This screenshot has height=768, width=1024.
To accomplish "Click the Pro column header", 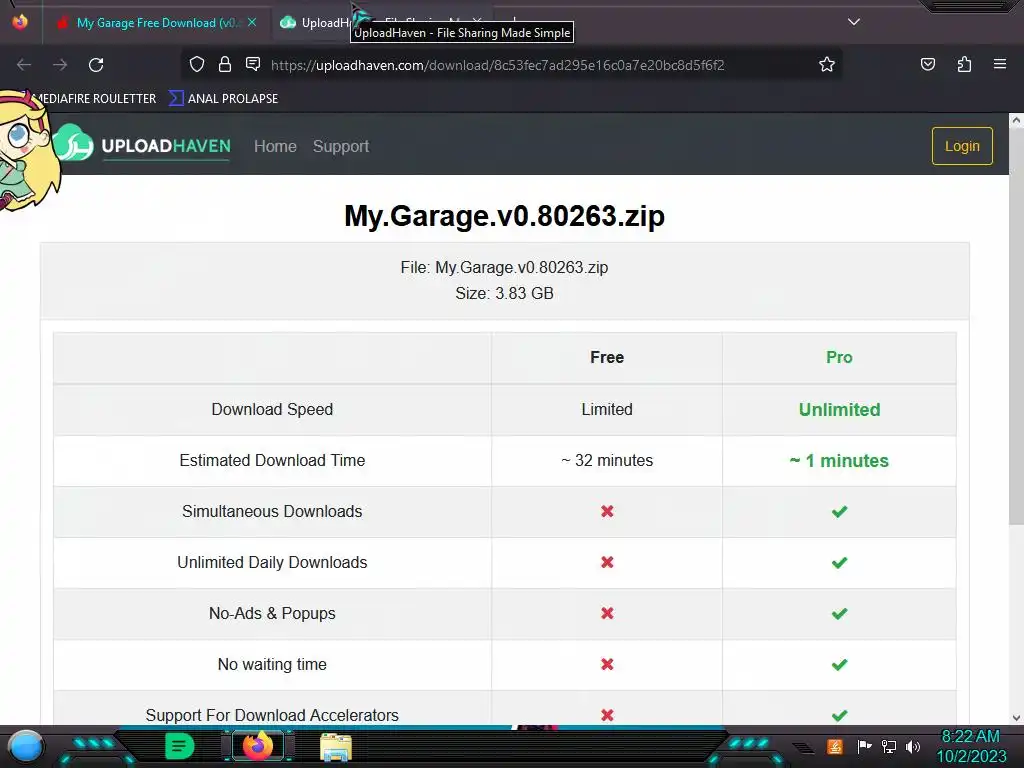I will 839,357.
